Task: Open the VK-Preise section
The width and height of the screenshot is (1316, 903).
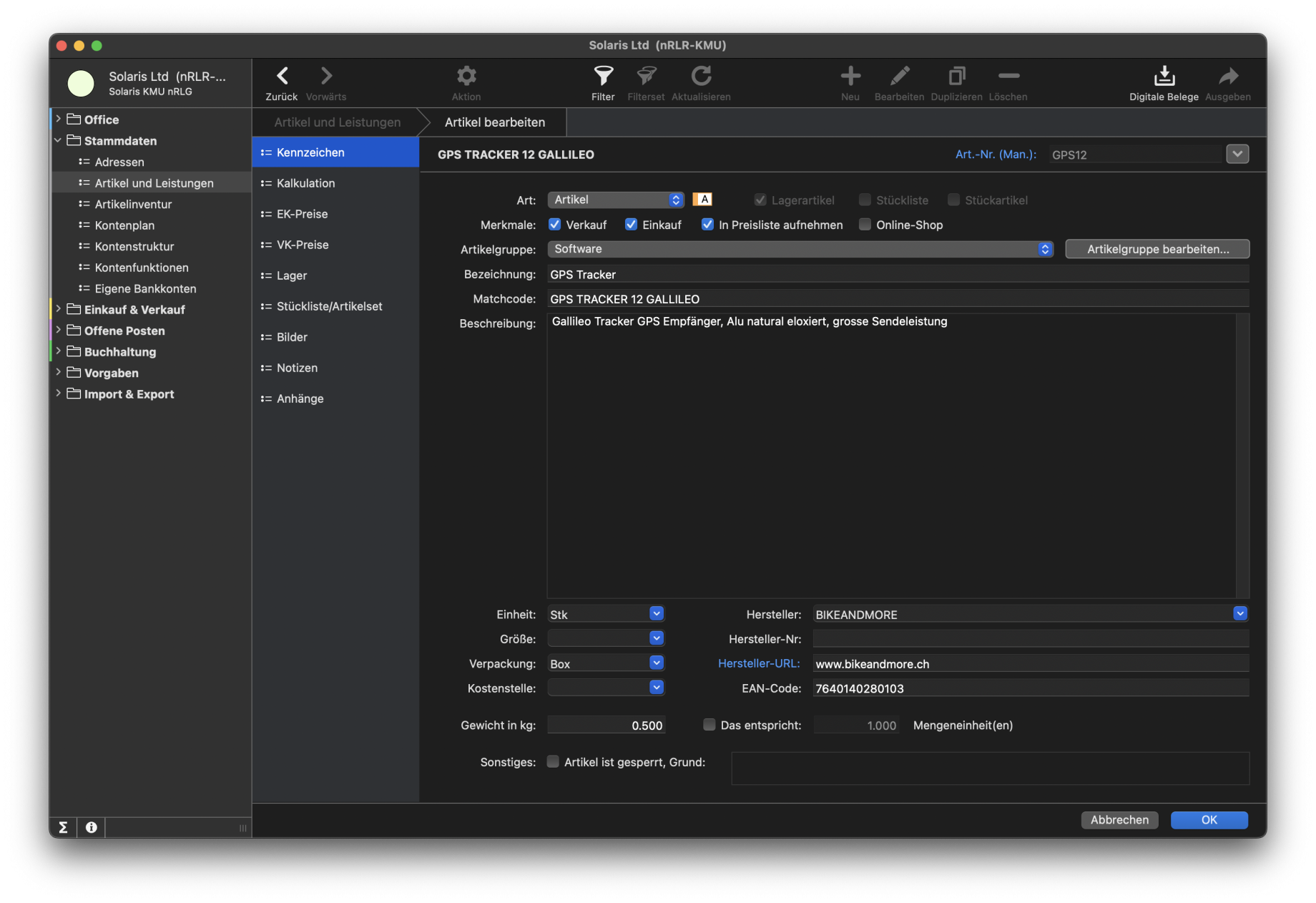Action: [303, 245]
